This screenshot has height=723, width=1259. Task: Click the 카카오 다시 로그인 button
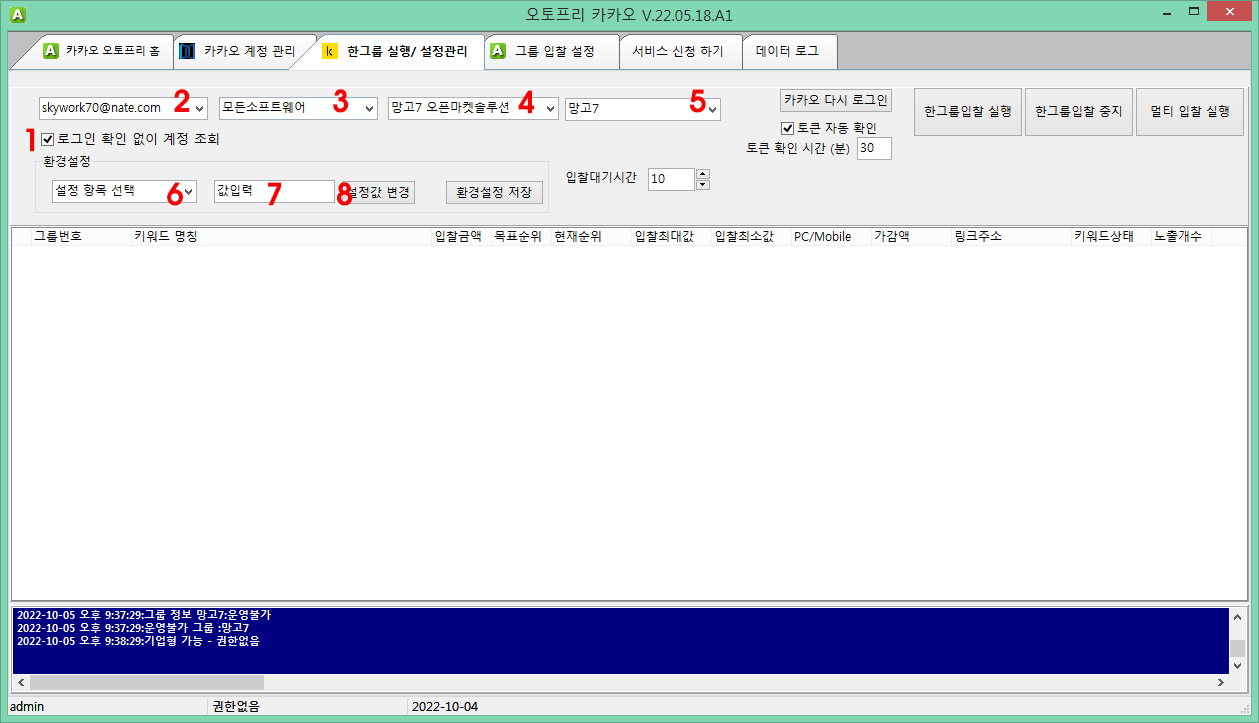(836, 100)
